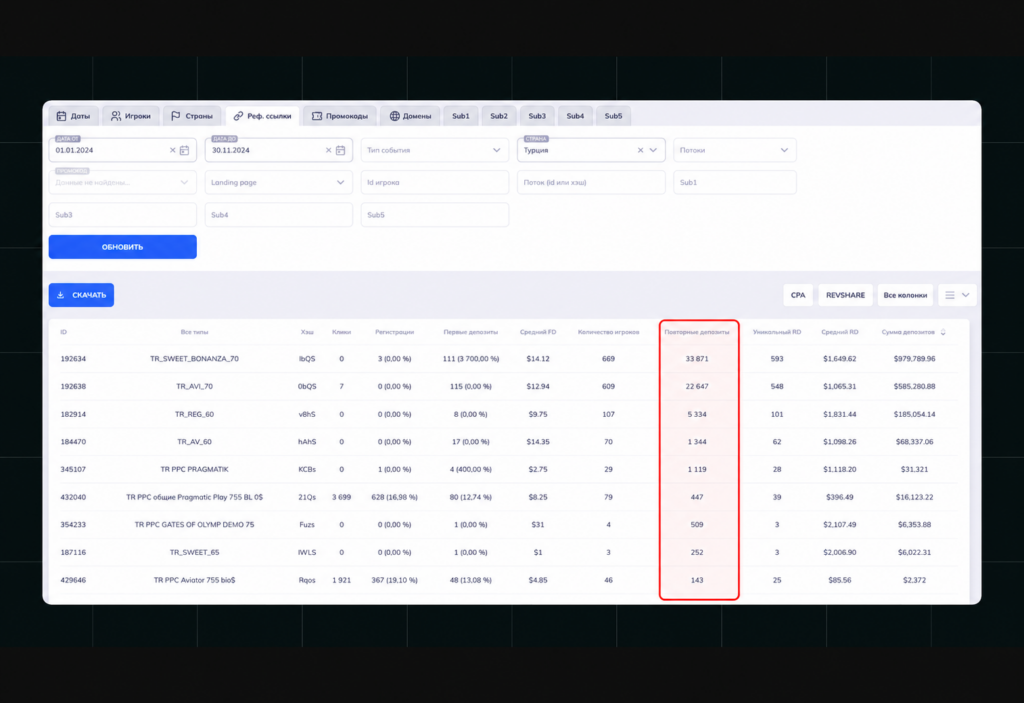The image size is (1024, 703).
Task: Click the Первые депозиты column header
Action: coord(470,333)
